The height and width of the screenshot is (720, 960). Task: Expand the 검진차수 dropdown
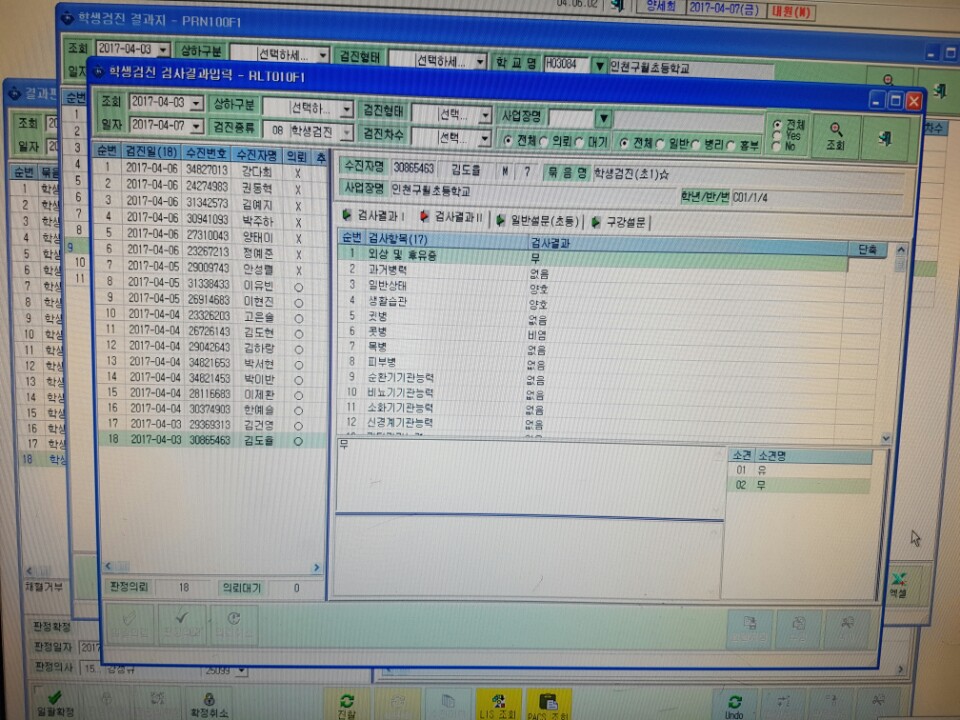click(451, 137)
